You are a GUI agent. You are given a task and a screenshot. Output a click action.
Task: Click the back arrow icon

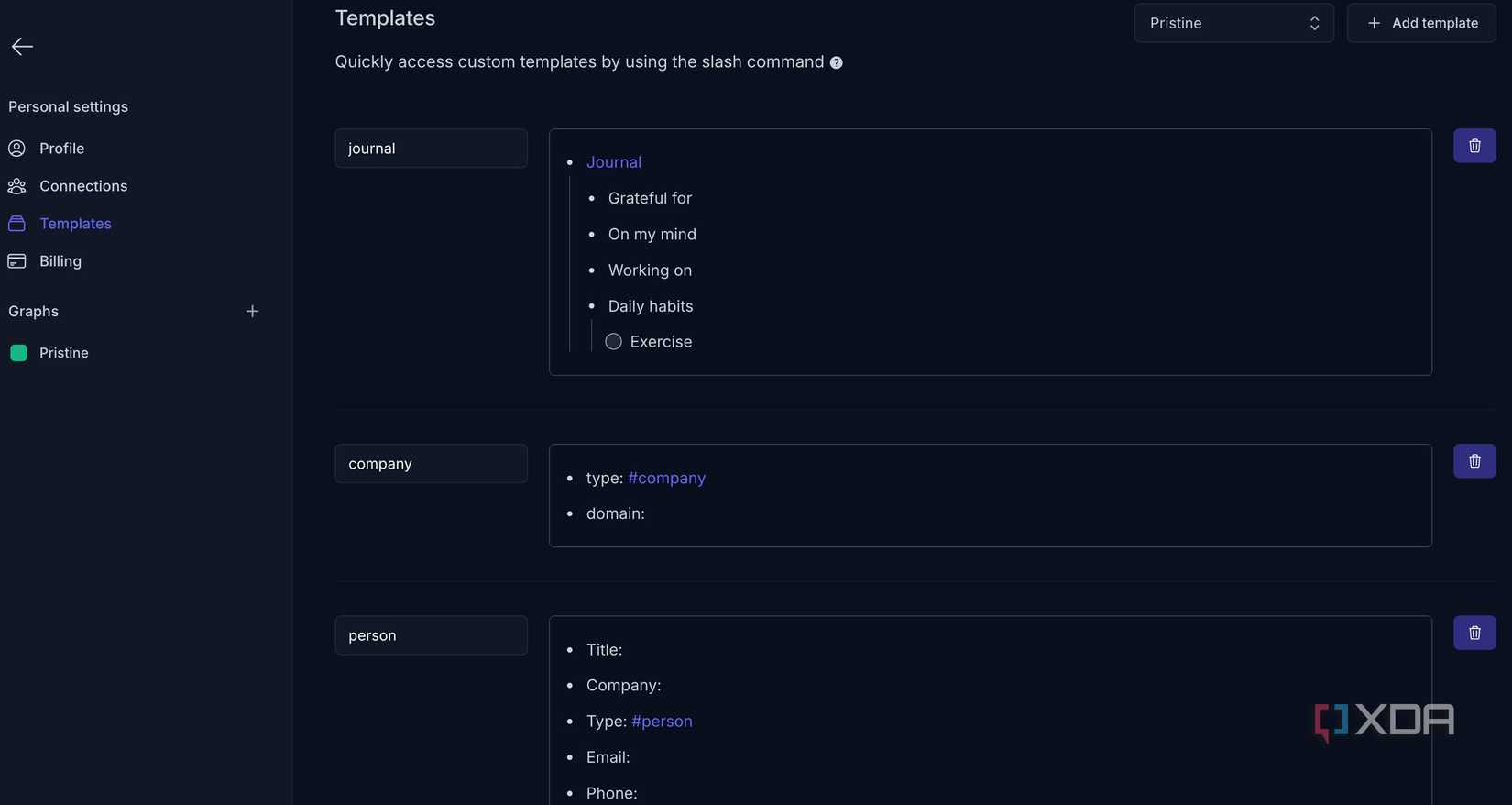[x=22, y=46]
